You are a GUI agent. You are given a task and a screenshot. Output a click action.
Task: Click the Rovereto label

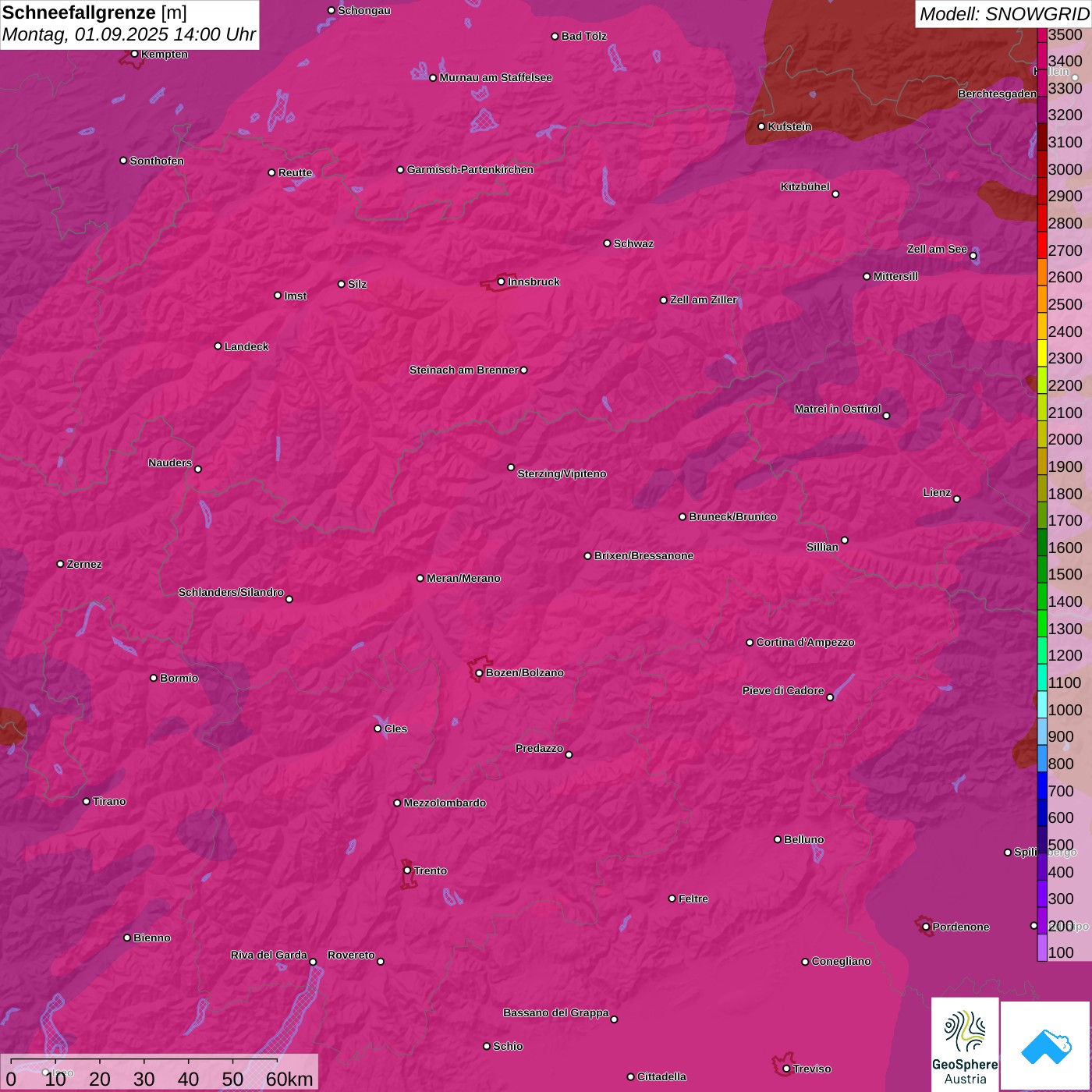[351, 955]
